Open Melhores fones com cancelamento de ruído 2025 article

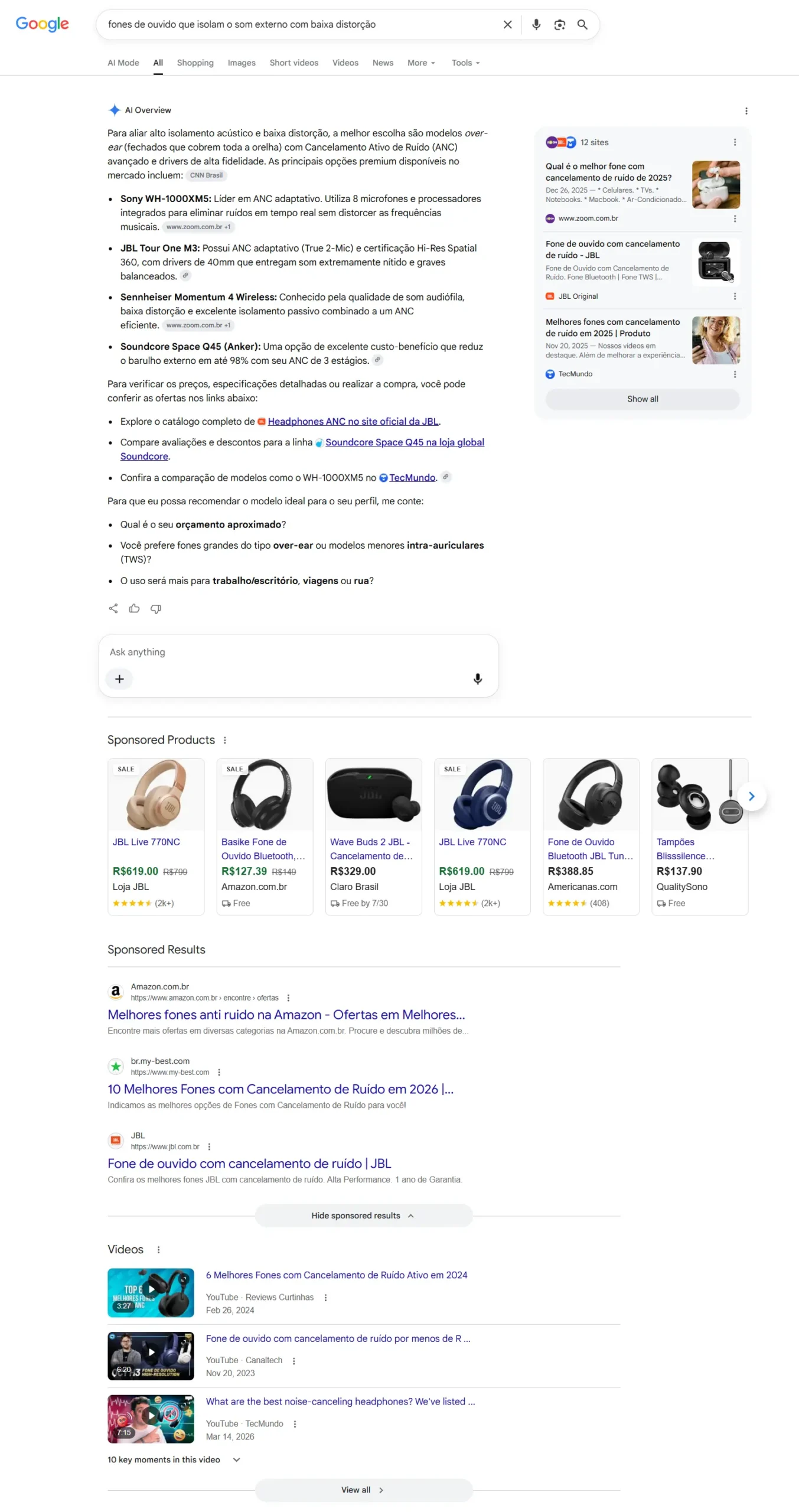612,328
